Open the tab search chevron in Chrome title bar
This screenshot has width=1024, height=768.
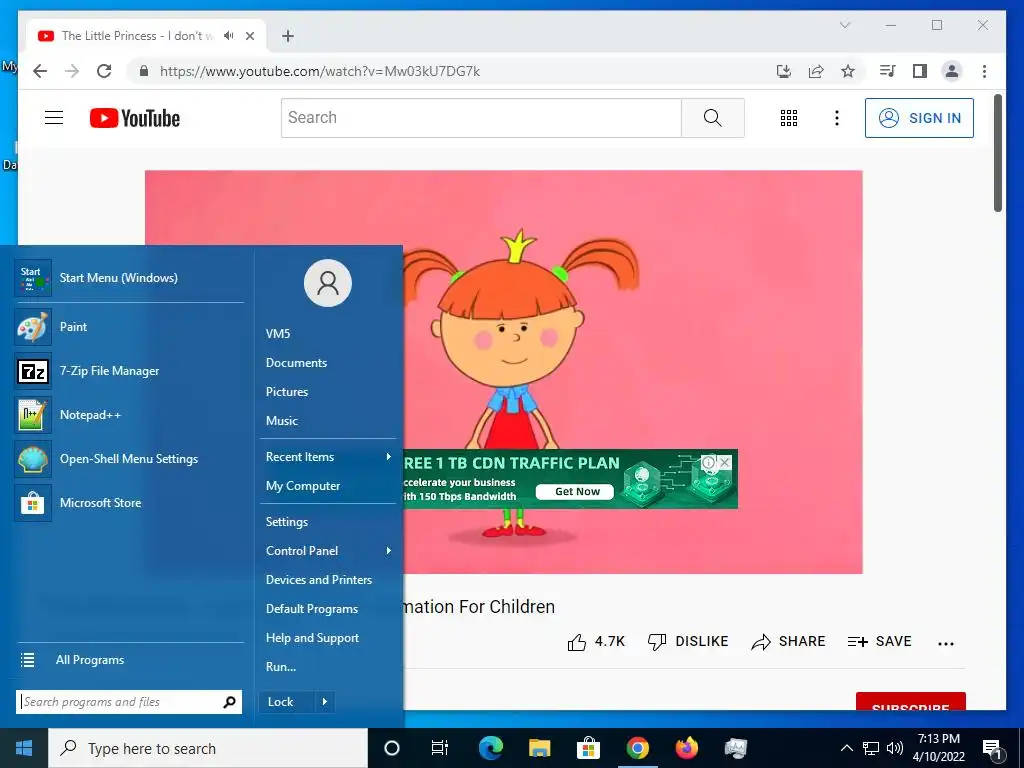coord(844,25)
